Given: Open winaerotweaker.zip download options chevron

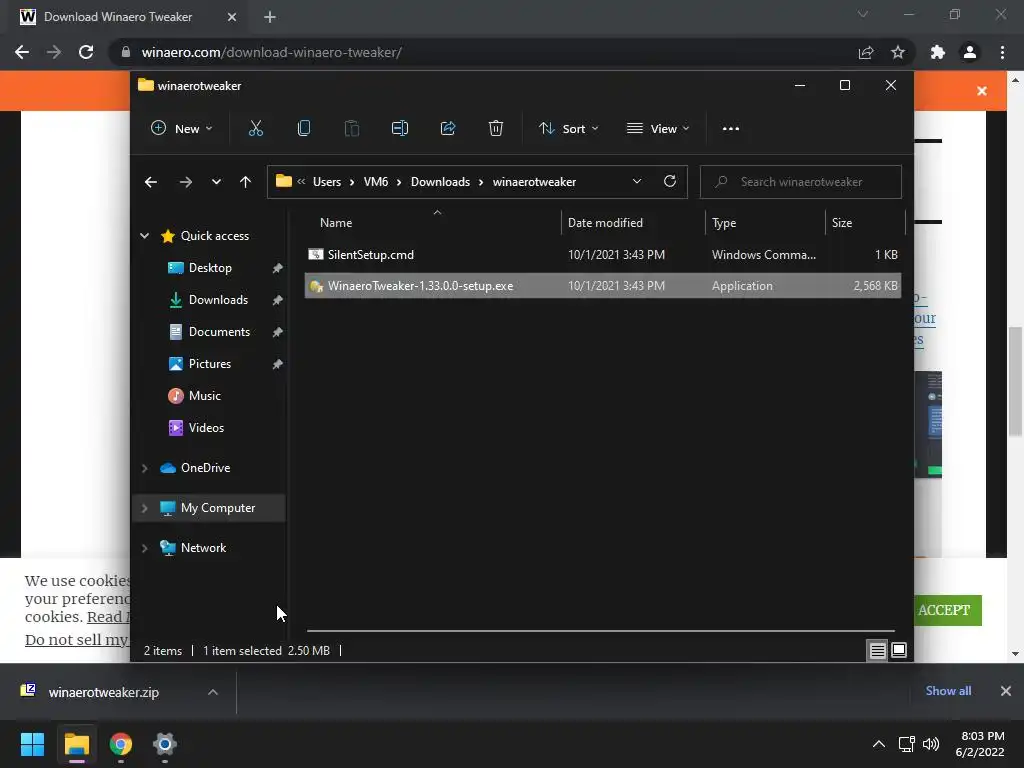Looking at the screenshot, I should pyautogui.click(x=213, y=692).
